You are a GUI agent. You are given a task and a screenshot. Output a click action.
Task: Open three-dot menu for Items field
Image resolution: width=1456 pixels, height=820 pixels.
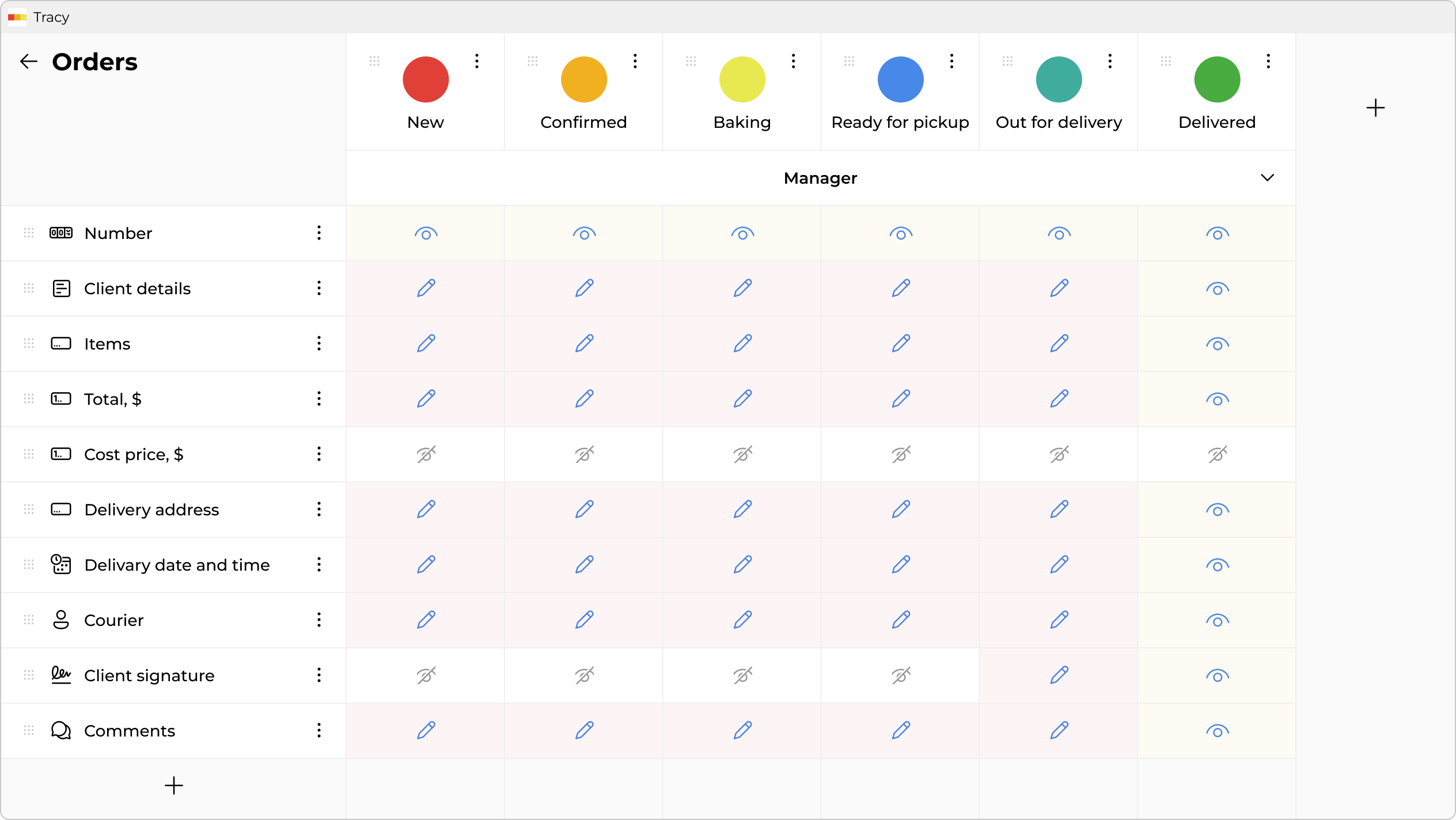[x=318, y=344]
